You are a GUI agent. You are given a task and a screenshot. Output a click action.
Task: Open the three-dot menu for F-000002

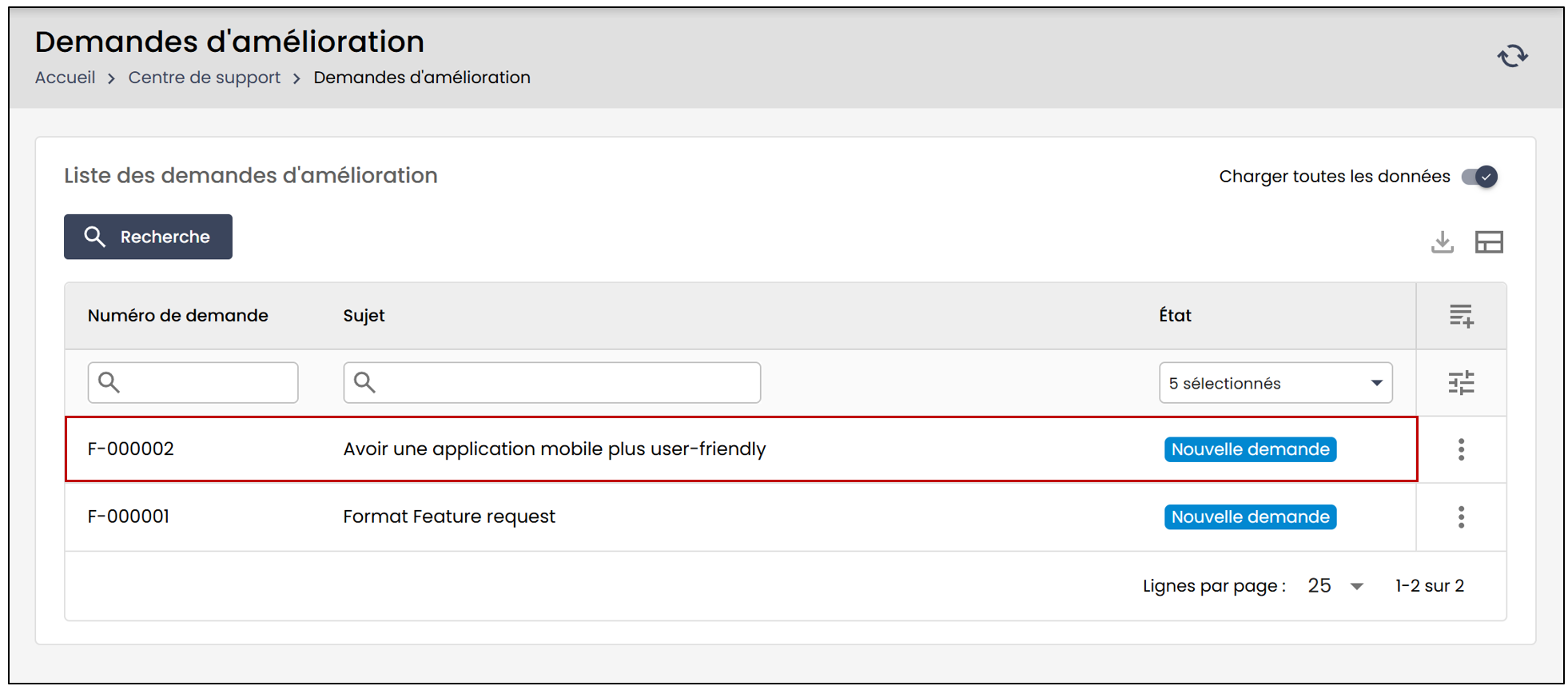coord(1462,449)
